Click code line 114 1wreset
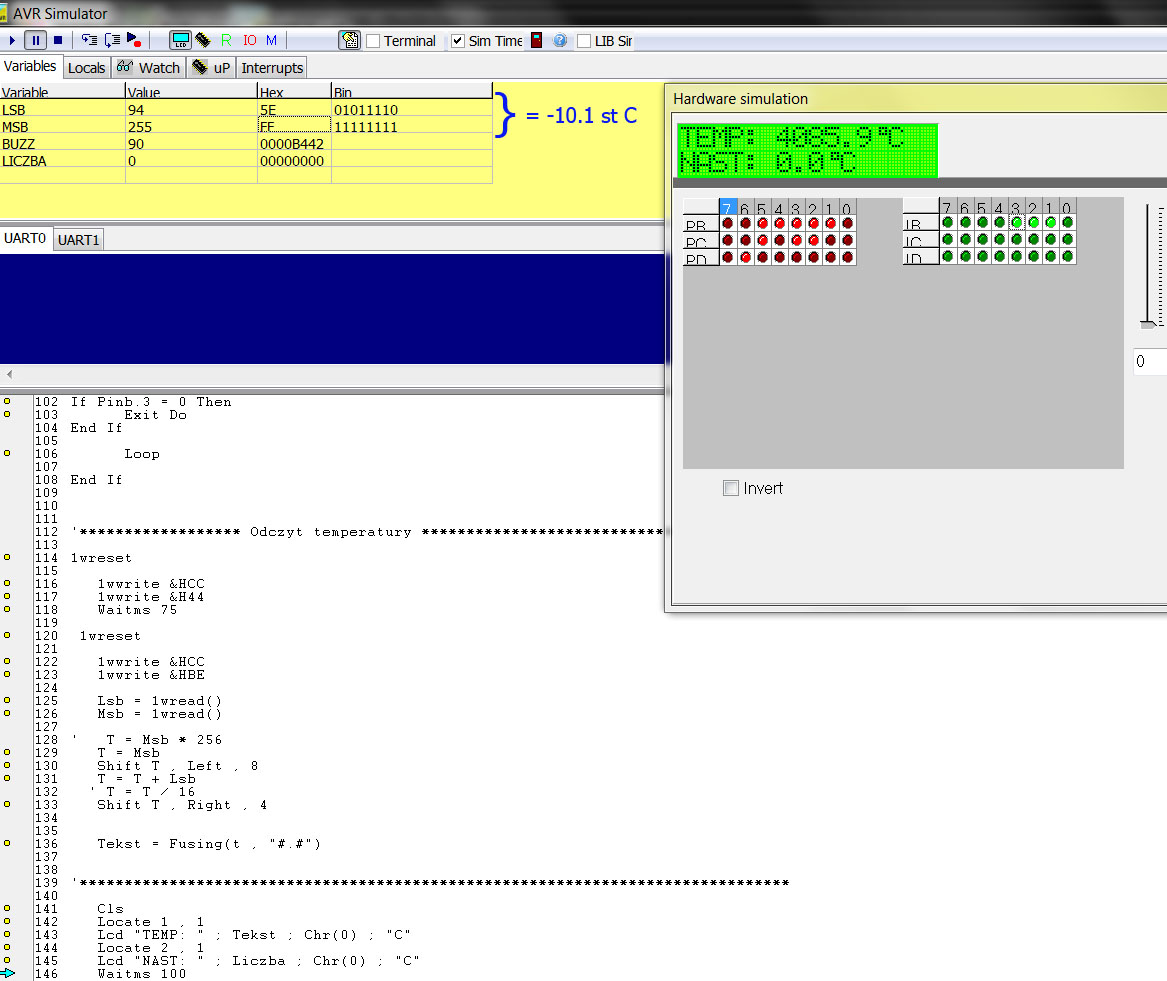The width and height of the screenshot is (1167, 981). [101, 558]
